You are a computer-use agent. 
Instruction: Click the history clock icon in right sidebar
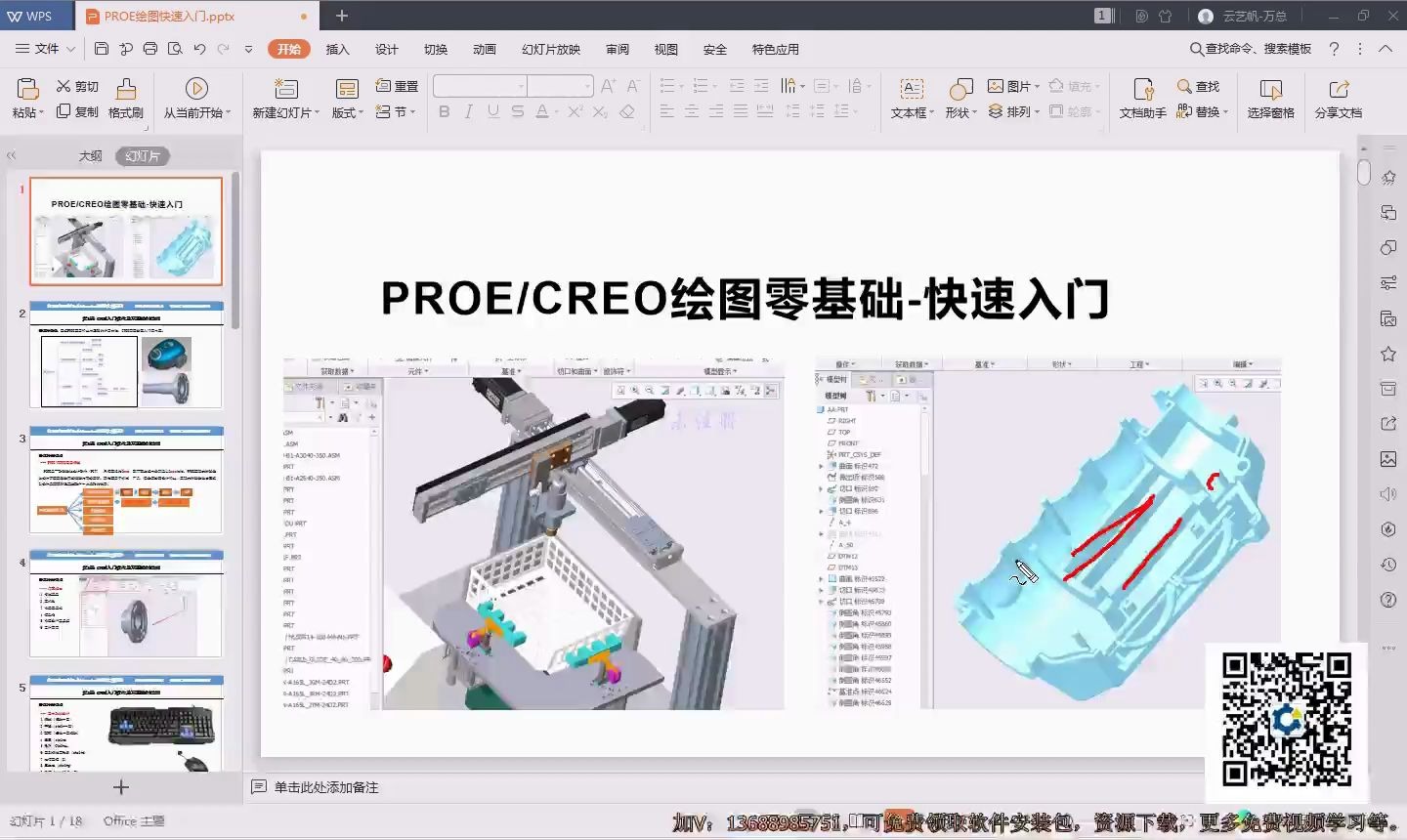tap(1388, 565)
